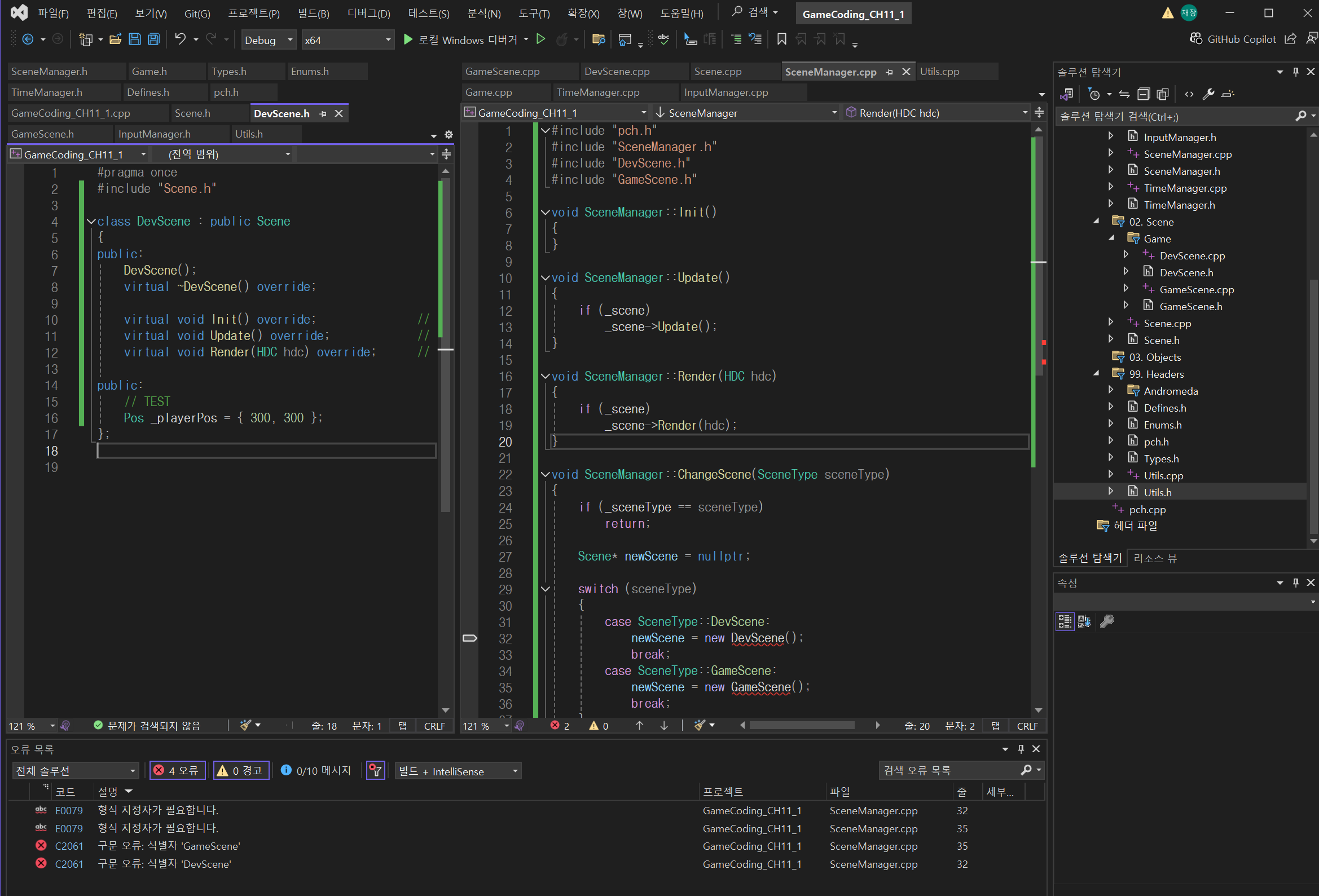Switch to the GameScene.cpp tab
1319x896 pixels.
pos(519,72)
